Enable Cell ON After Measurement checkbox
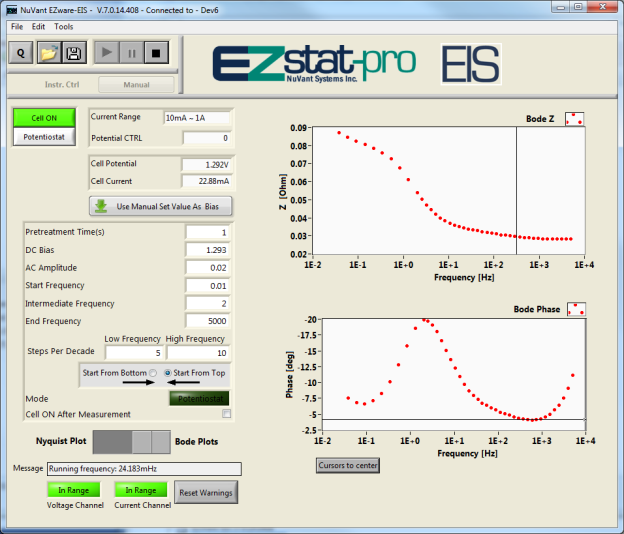This screenshot has height=534, width=624. [x=226, y=414]
